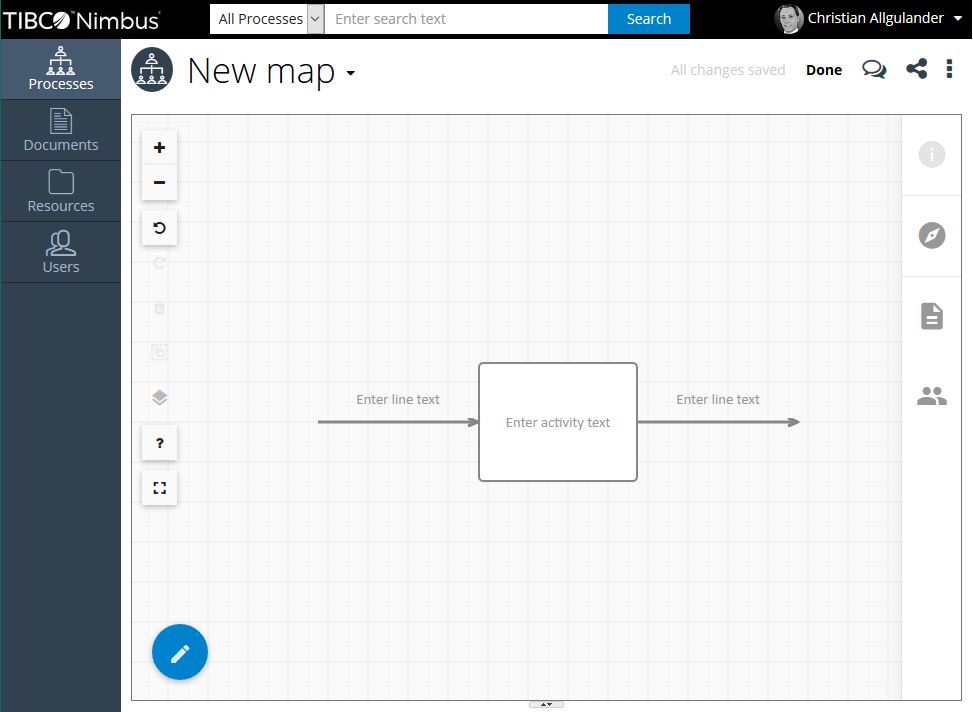Select the incoming arrow line into activity
The height and width of the screenshot is (712, 973).
coord(398,422)
